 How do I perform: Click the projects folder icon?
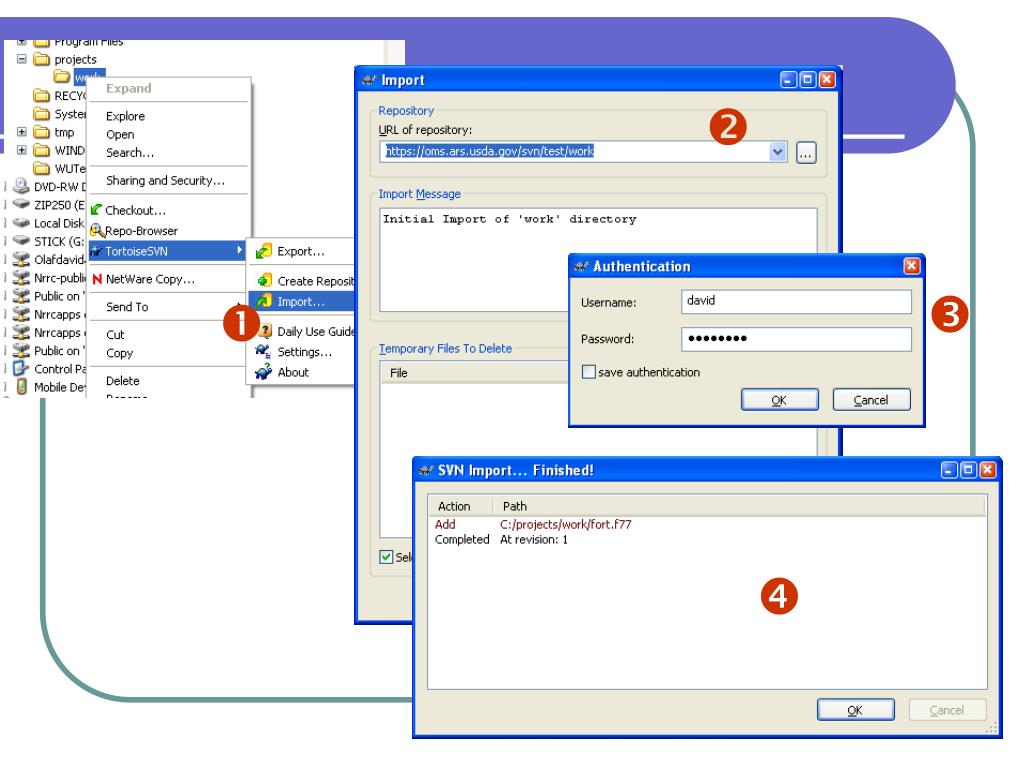[42, 59]
